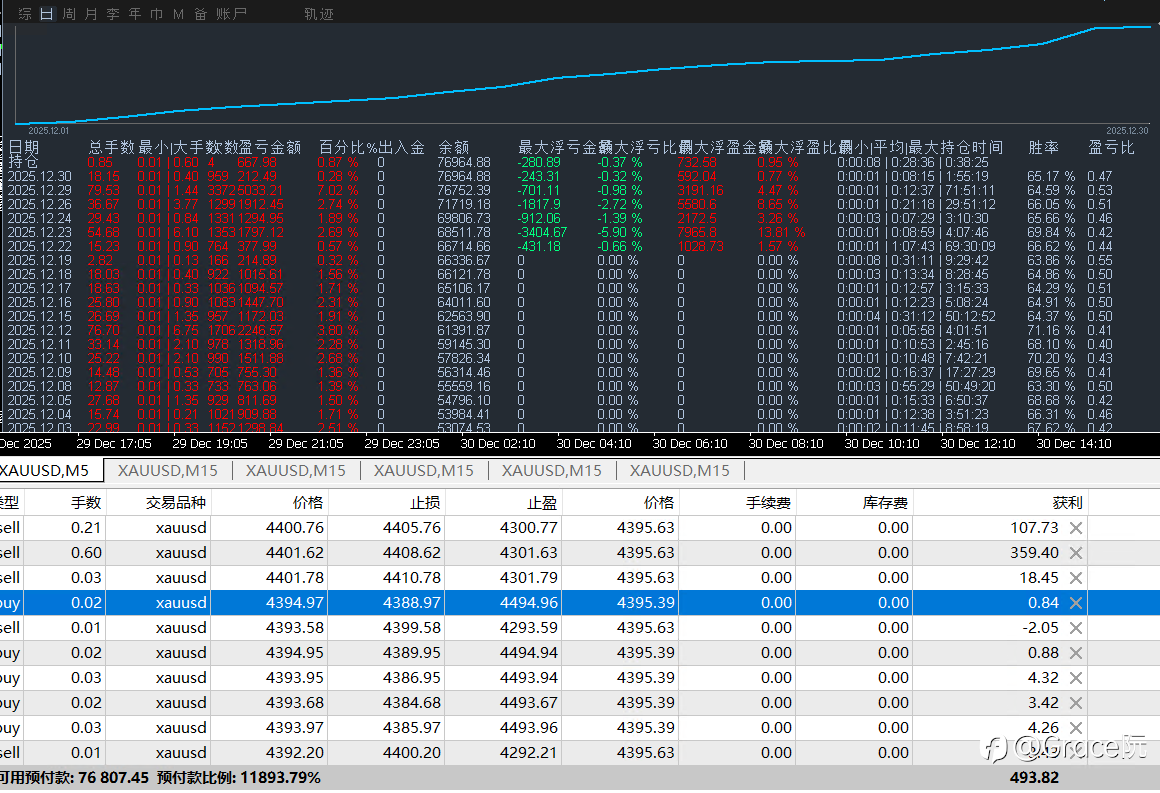Viewport: 1160px width, 793px height.
Task: Close the buy order with 3.42 profit
Action: [1076, 703]
